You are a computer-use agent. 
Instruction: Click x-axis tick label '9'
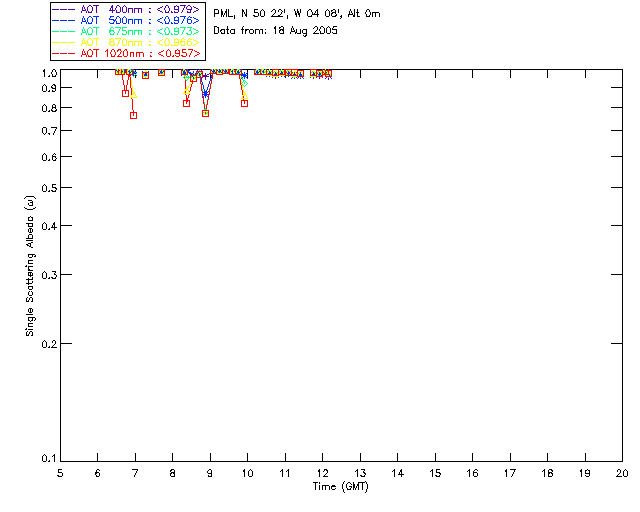(210, 473)
